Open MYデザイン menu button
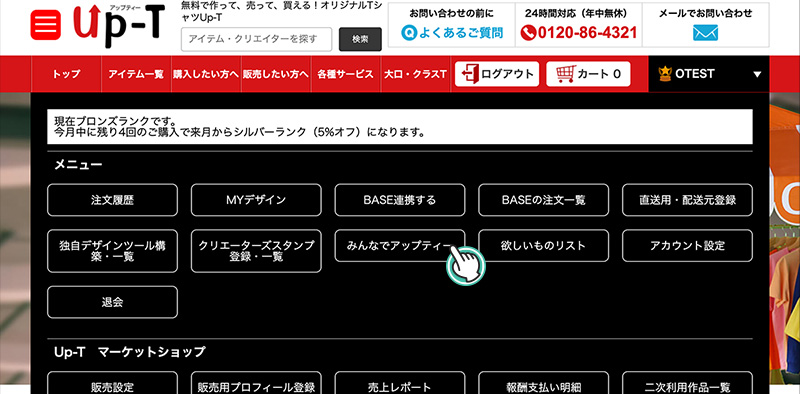 click(x=256, y=200)
